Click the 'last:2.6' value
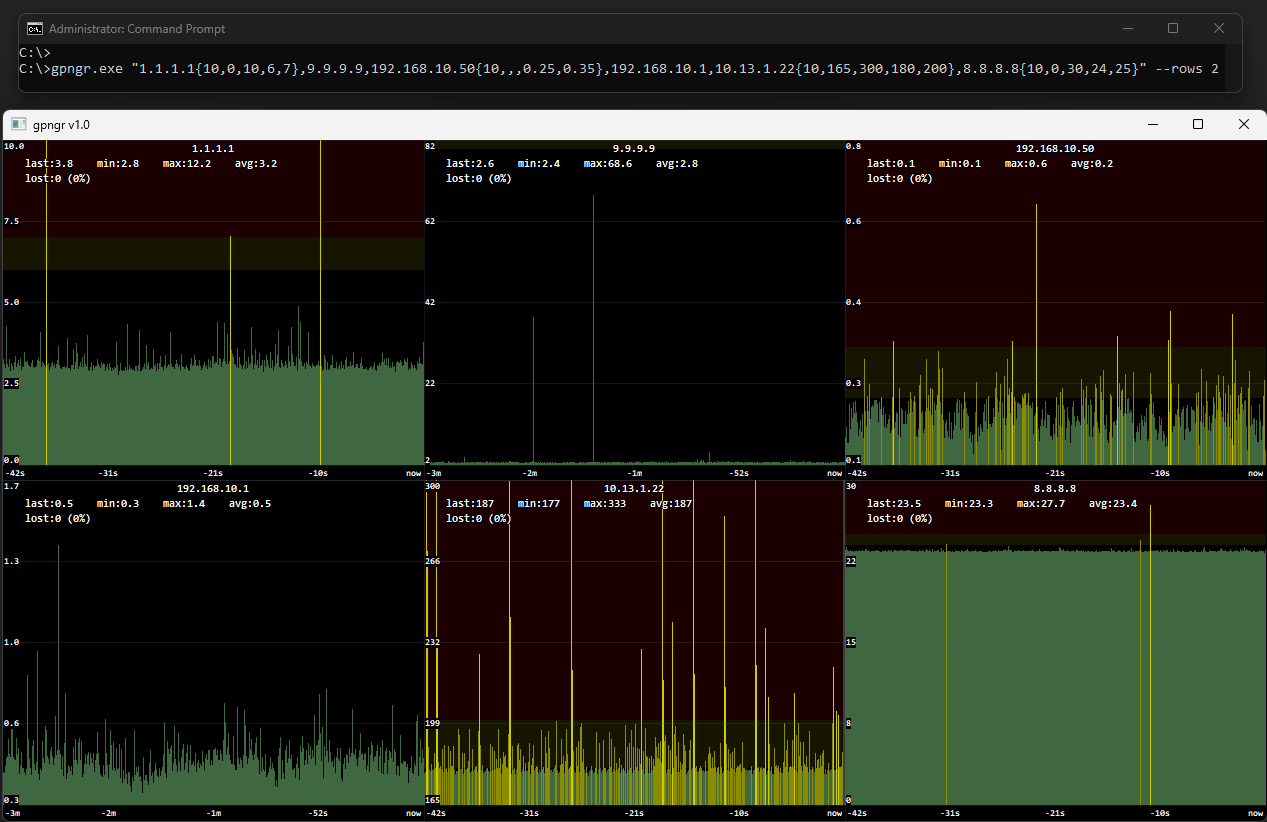The image size is (1267, 822). click(x=470, y=163)
